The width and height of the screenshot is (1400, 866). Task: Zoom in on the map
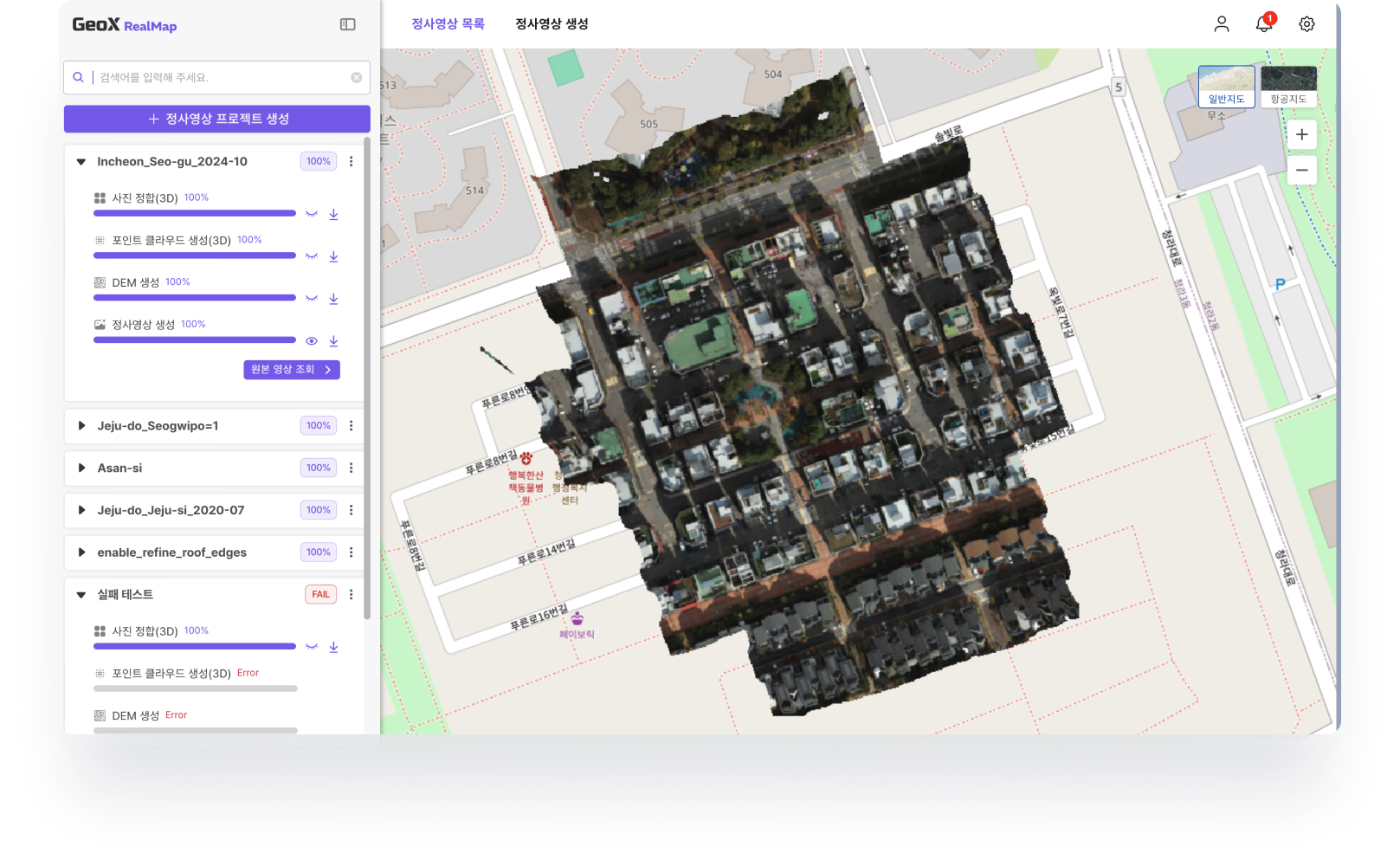tap(1301, 135)
